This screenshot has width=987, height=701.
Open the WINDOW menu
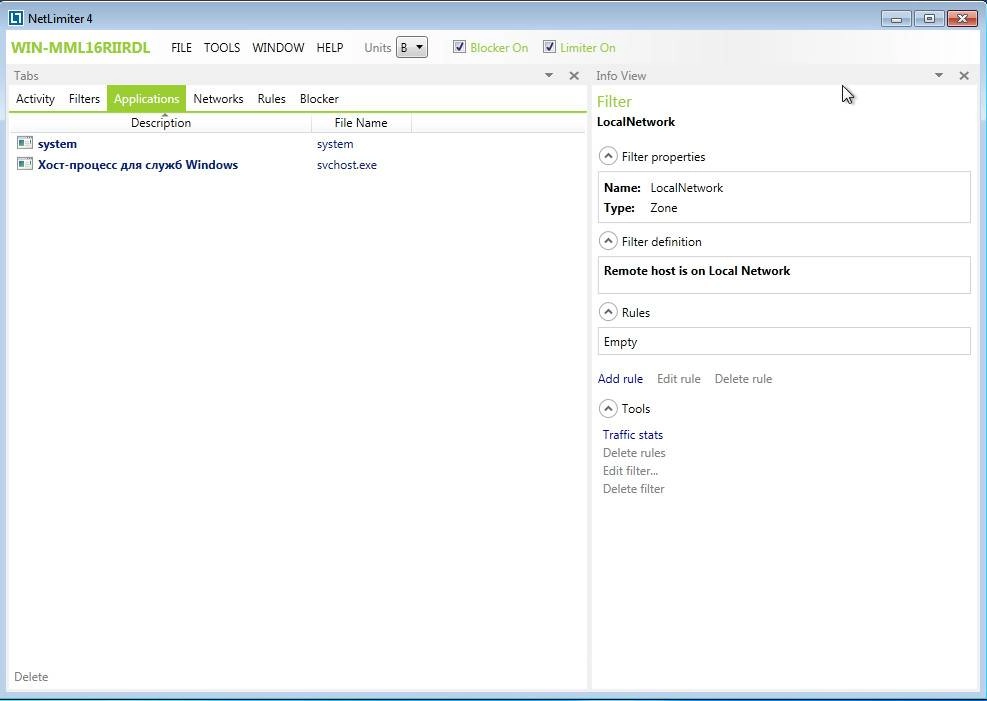pos(278,48)
